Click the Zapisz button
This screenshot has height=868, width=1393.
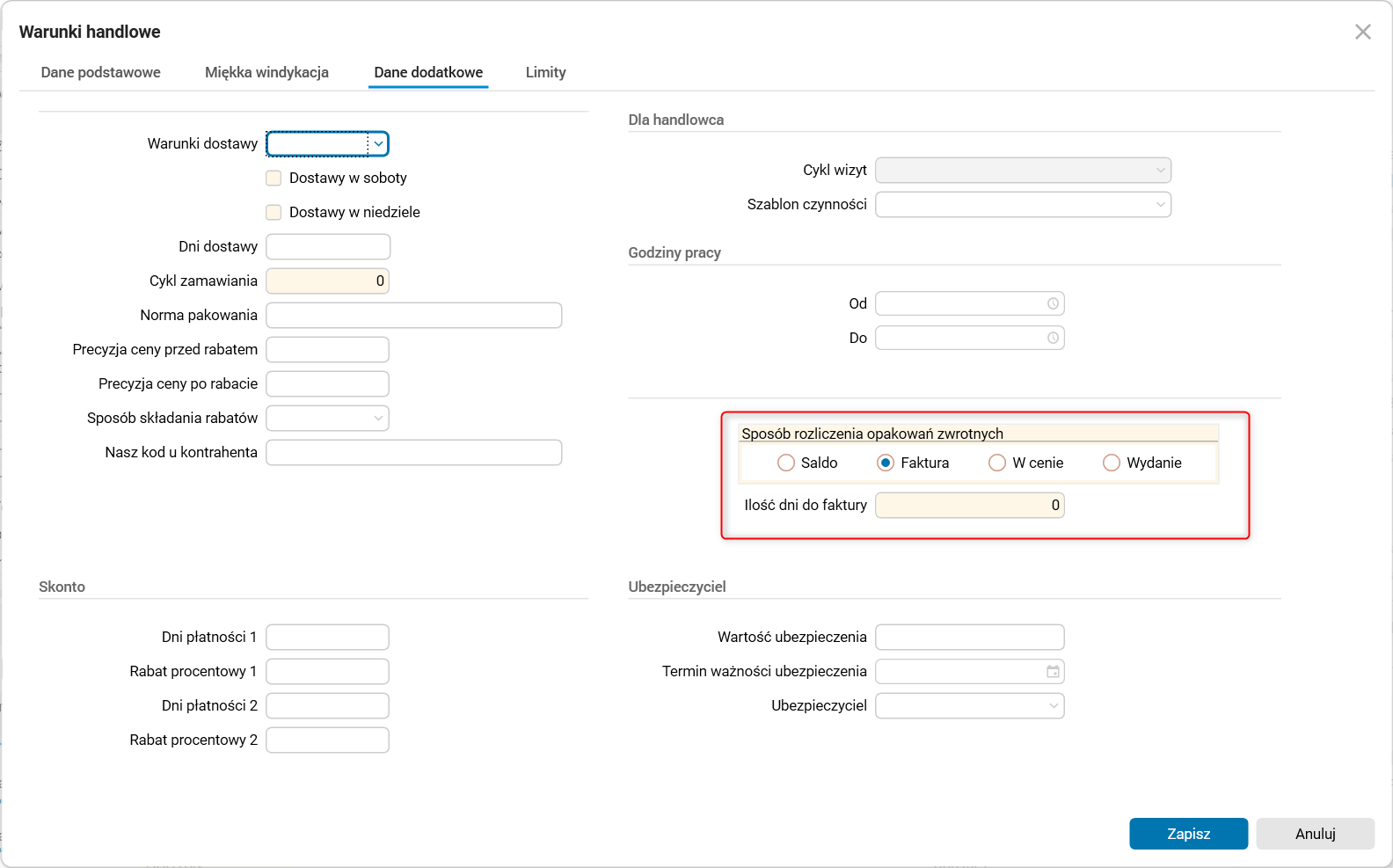click(1188, 834)
